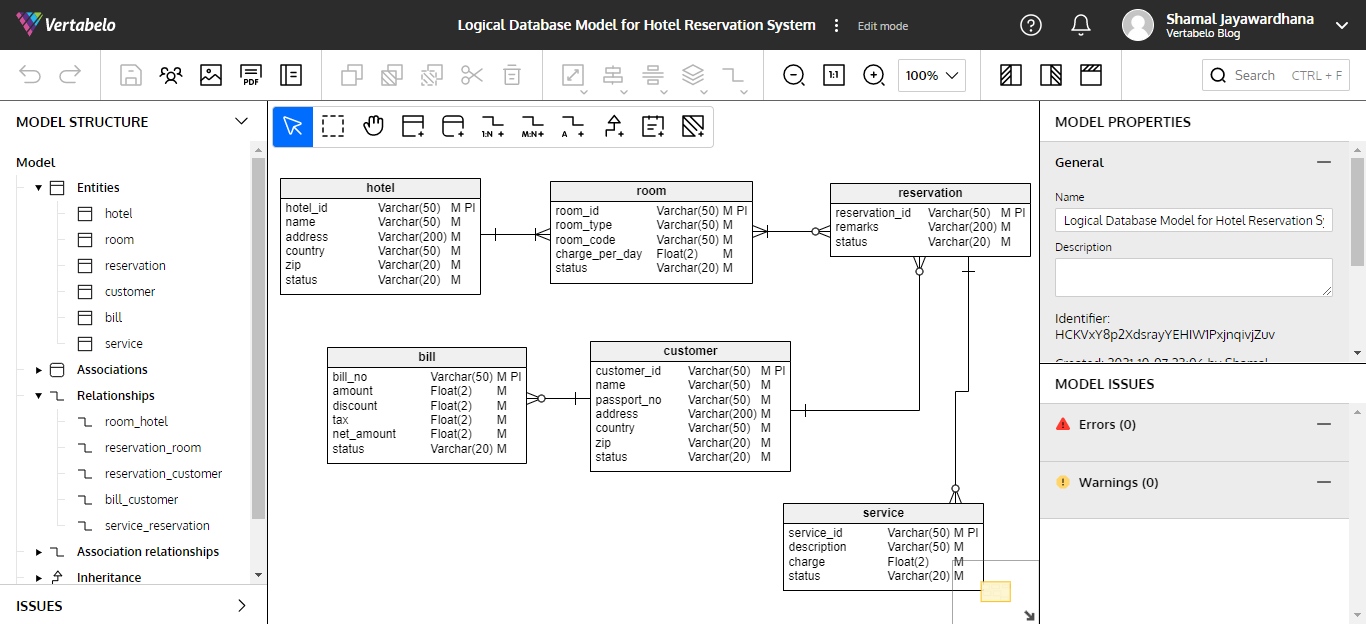Open the three-dot model menu
Screen dimensions: 1366x624
pyautogui.click(x=837, y=25)
